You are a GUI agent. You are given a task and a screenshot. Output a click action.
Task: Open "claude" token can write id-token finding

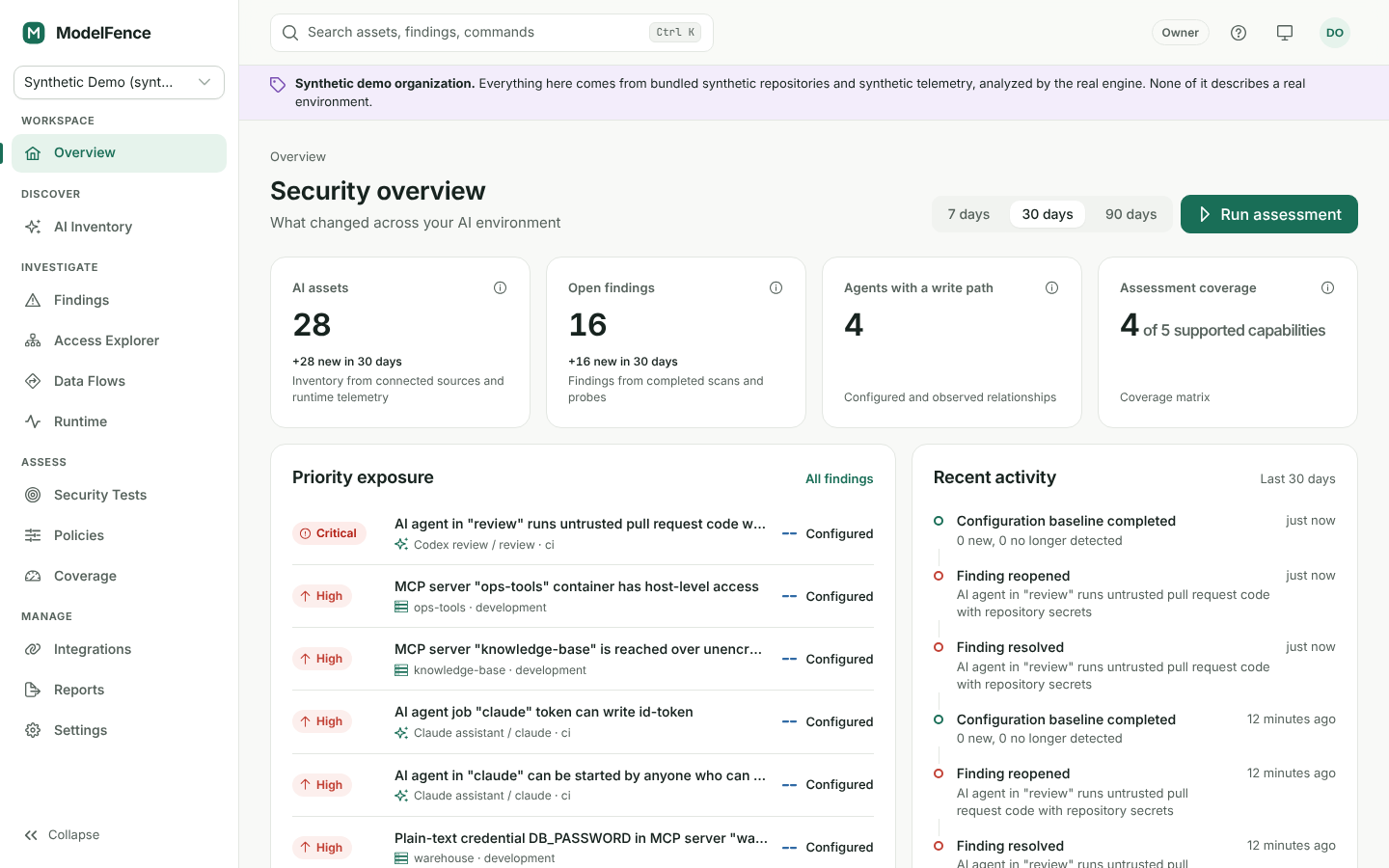click(x=583, y=721)
